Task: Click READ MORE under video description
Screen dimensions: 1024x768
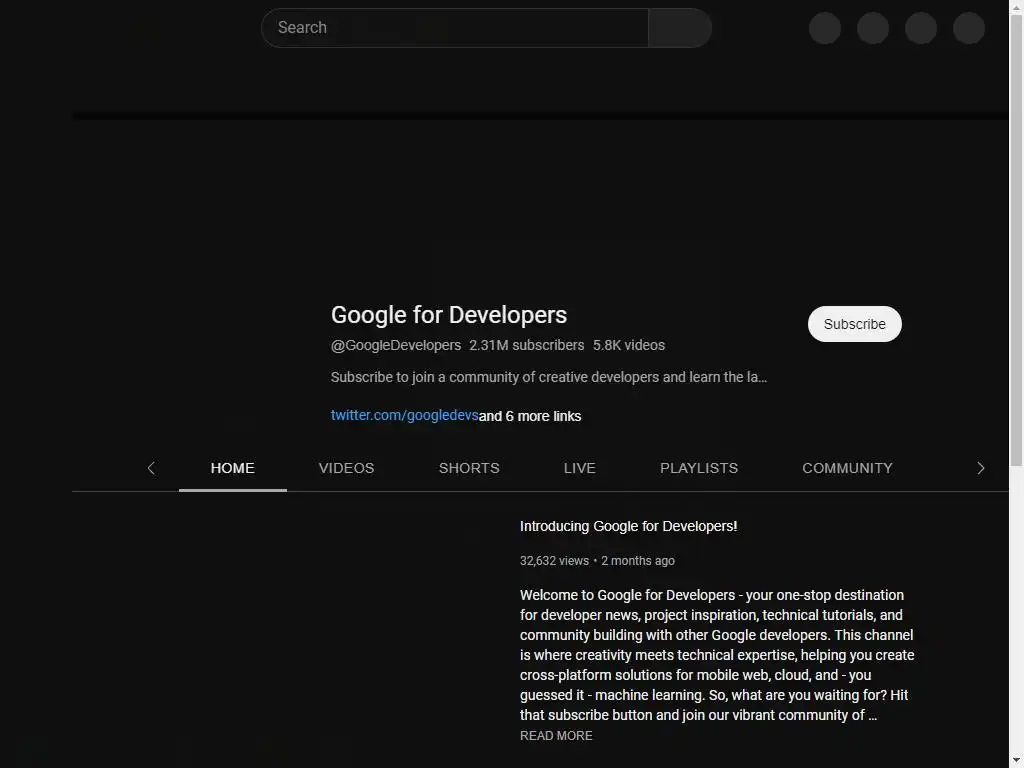Action: click(x=556, y=736)
